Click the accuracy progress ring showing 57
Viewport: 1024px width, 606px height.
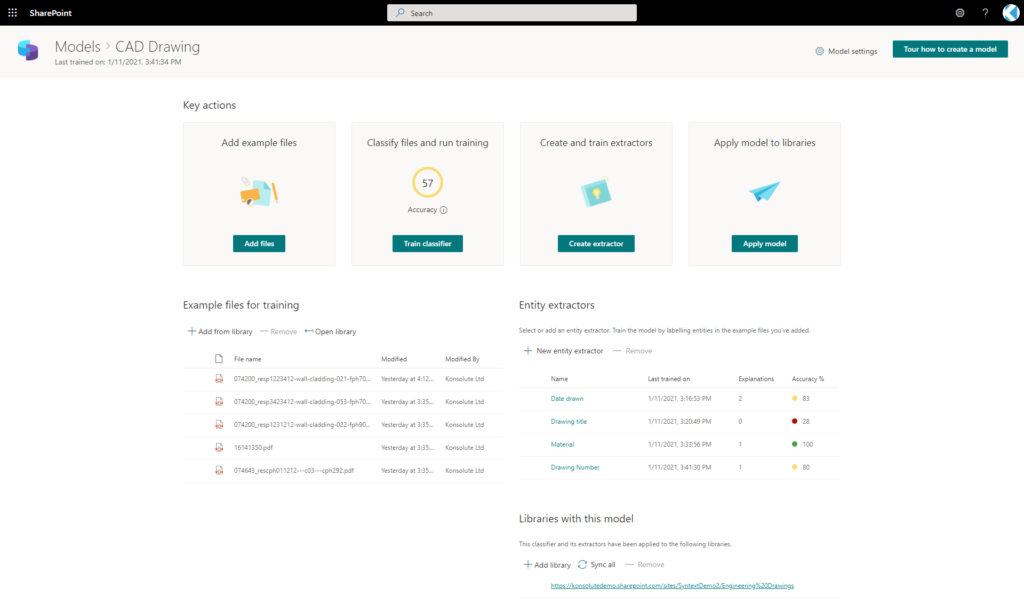427,183
